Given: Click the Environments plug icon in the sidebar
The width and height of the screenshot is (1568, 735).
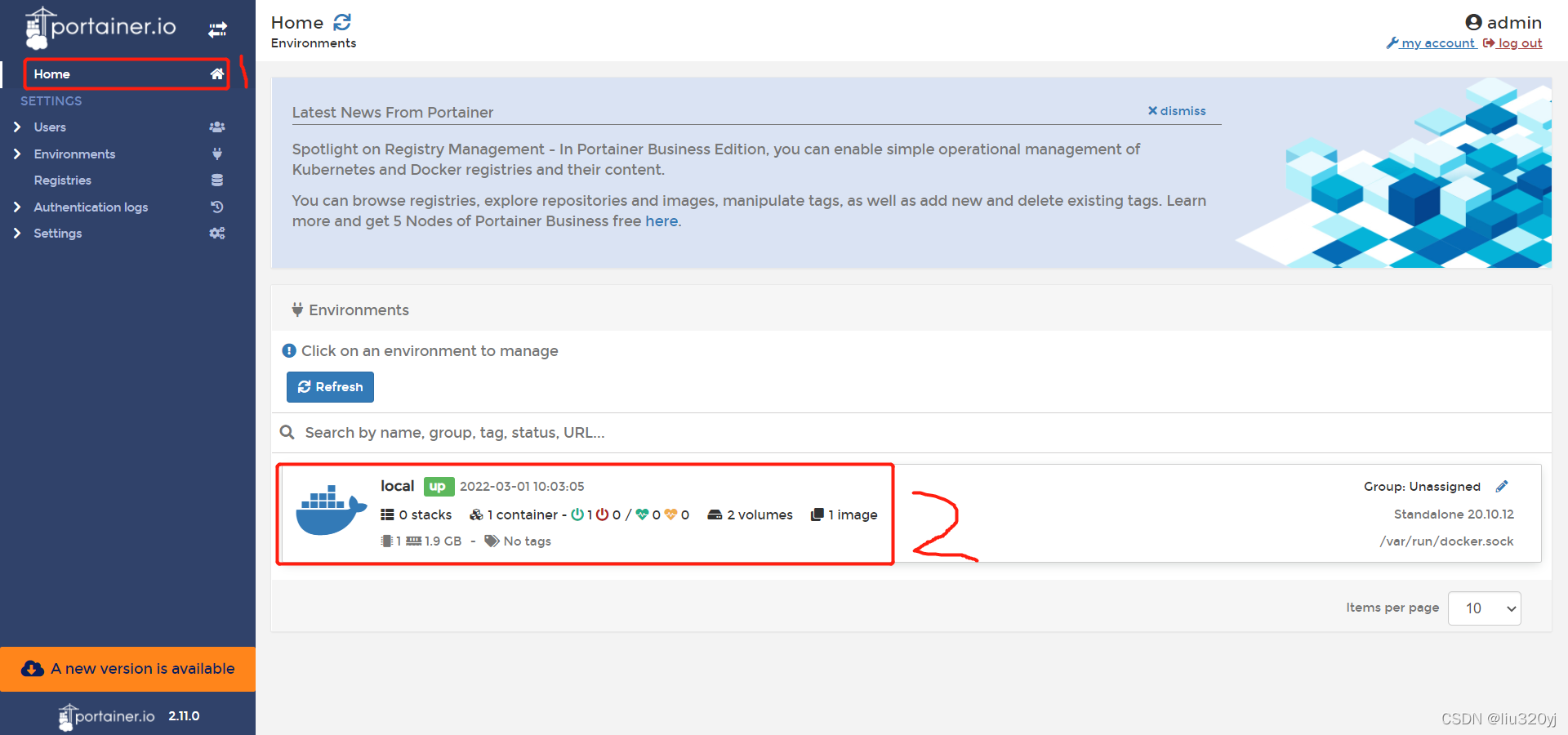Looking at the screenshot, I should coord(217,154).
